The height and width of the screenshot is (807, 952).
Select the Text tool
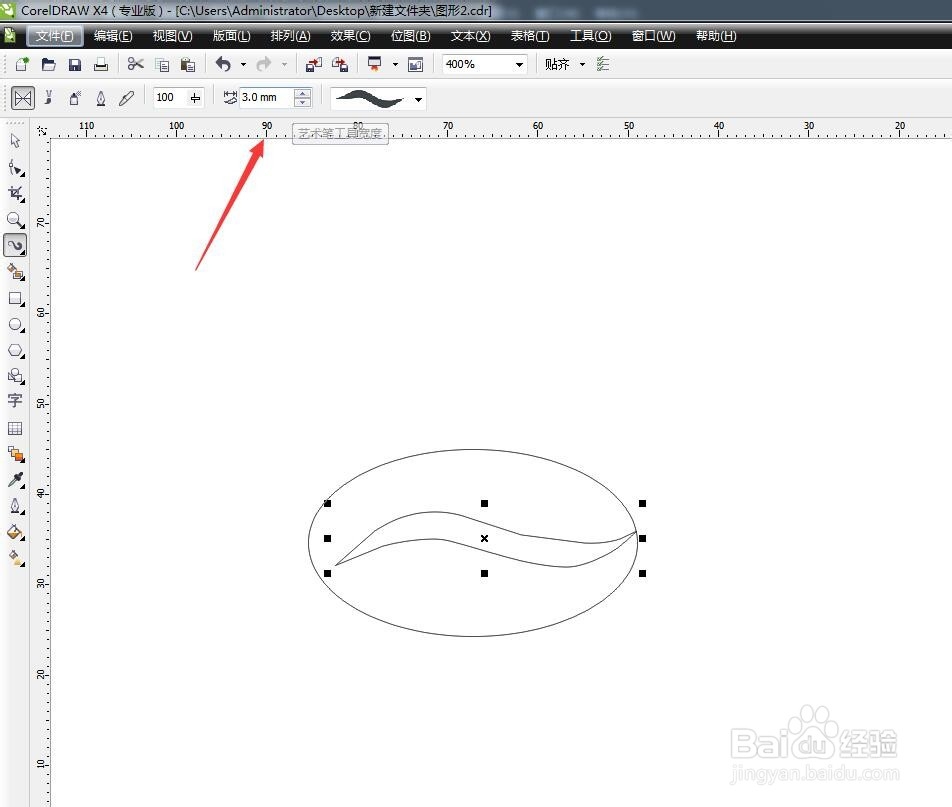(15, 400)
